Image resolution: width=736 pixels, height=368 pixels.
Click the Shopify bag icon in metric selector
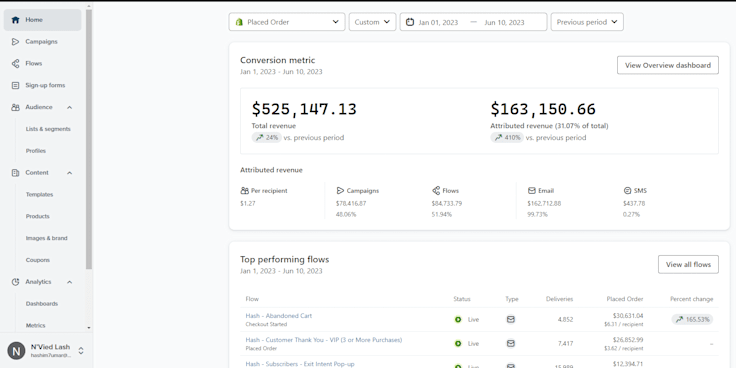[239, 22]
